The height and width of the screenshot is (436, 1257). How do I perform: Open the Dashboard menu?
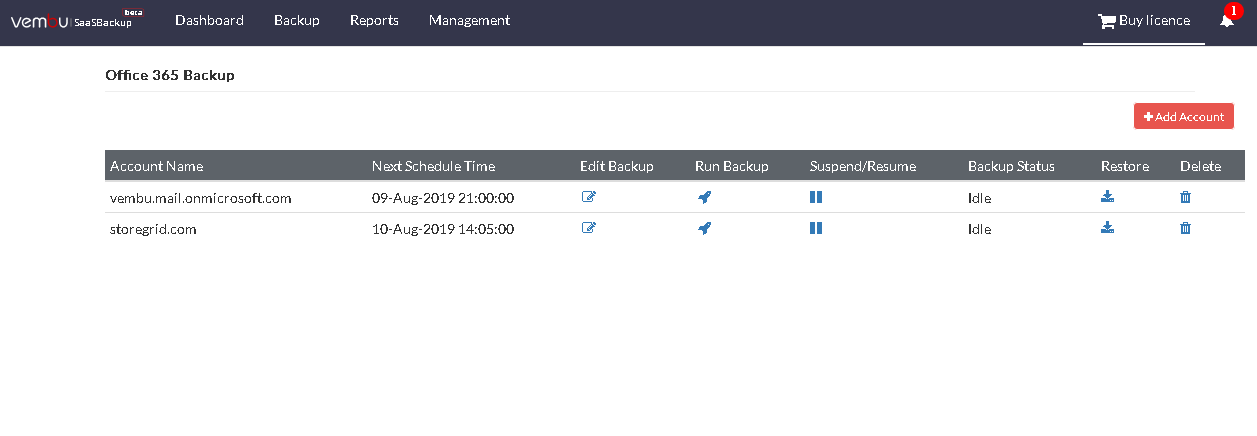pos(209,20)
